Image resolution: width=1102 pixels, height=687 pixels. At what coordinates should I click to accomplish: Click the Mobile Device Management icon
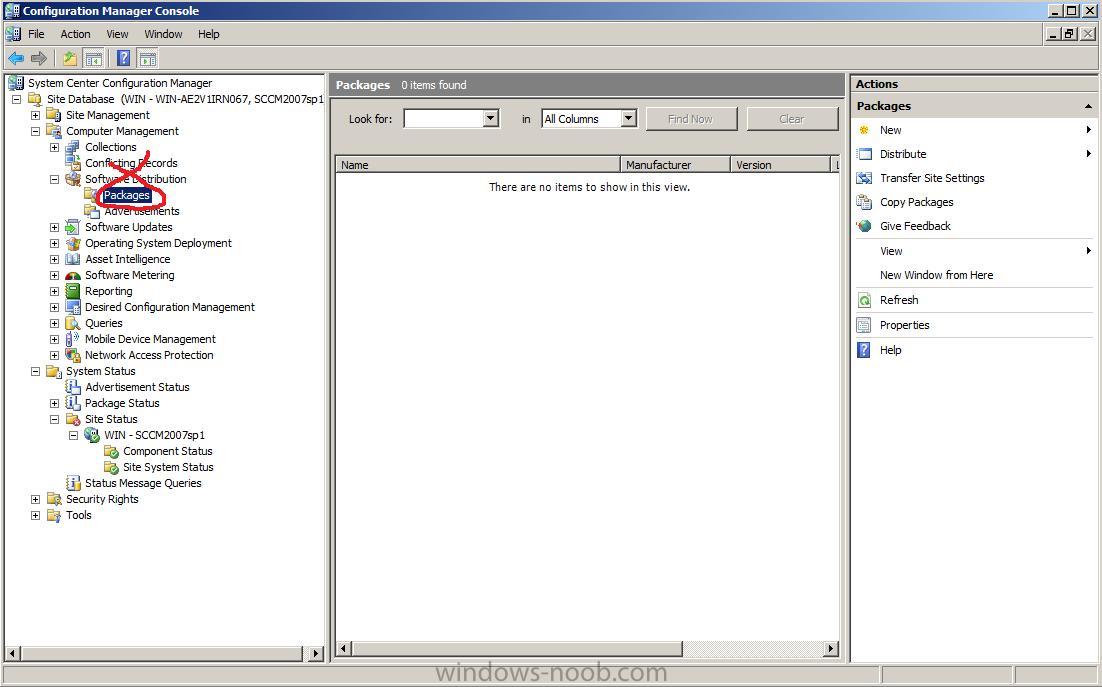pos(72,339)
